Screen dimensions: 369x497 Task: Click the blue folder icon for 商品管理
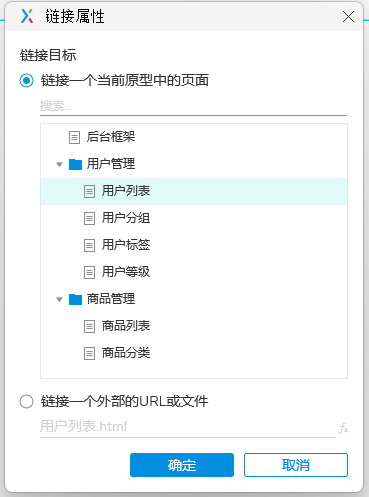(75, 299)
